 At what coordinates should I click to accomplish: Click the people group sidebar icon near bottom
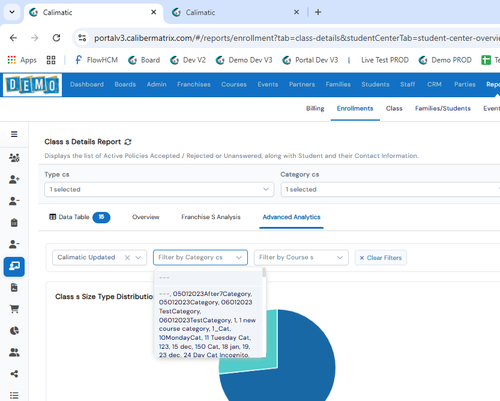click(x=14, y=352)
